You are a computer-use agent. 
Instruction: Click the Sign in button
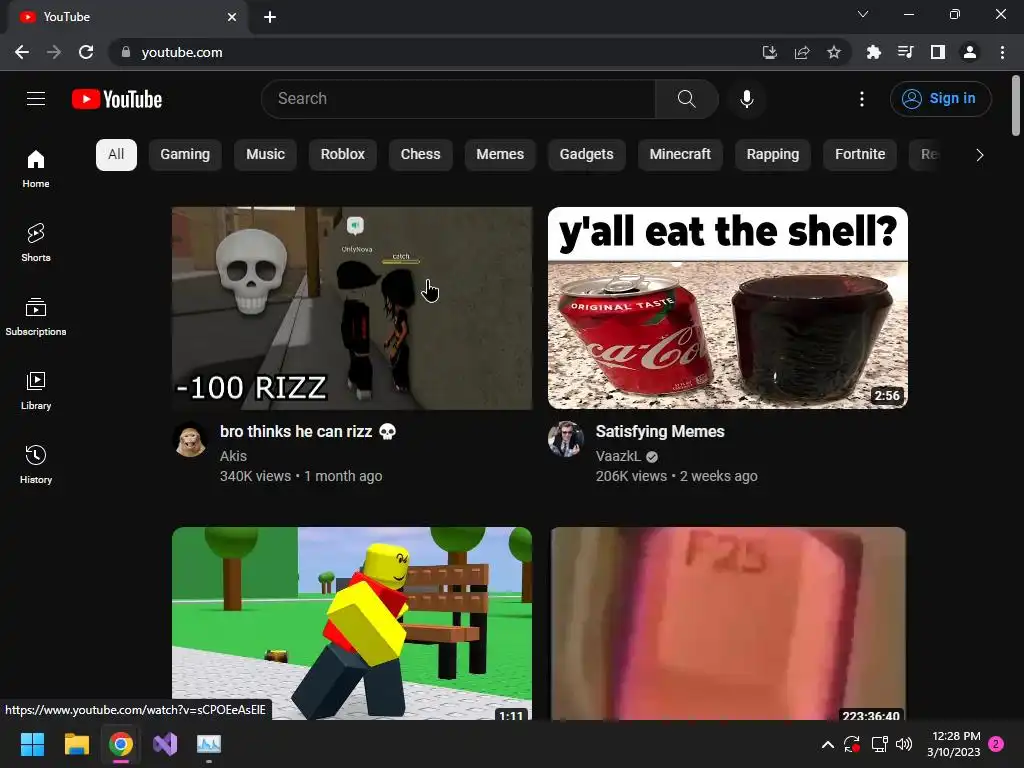click(940, 99)
